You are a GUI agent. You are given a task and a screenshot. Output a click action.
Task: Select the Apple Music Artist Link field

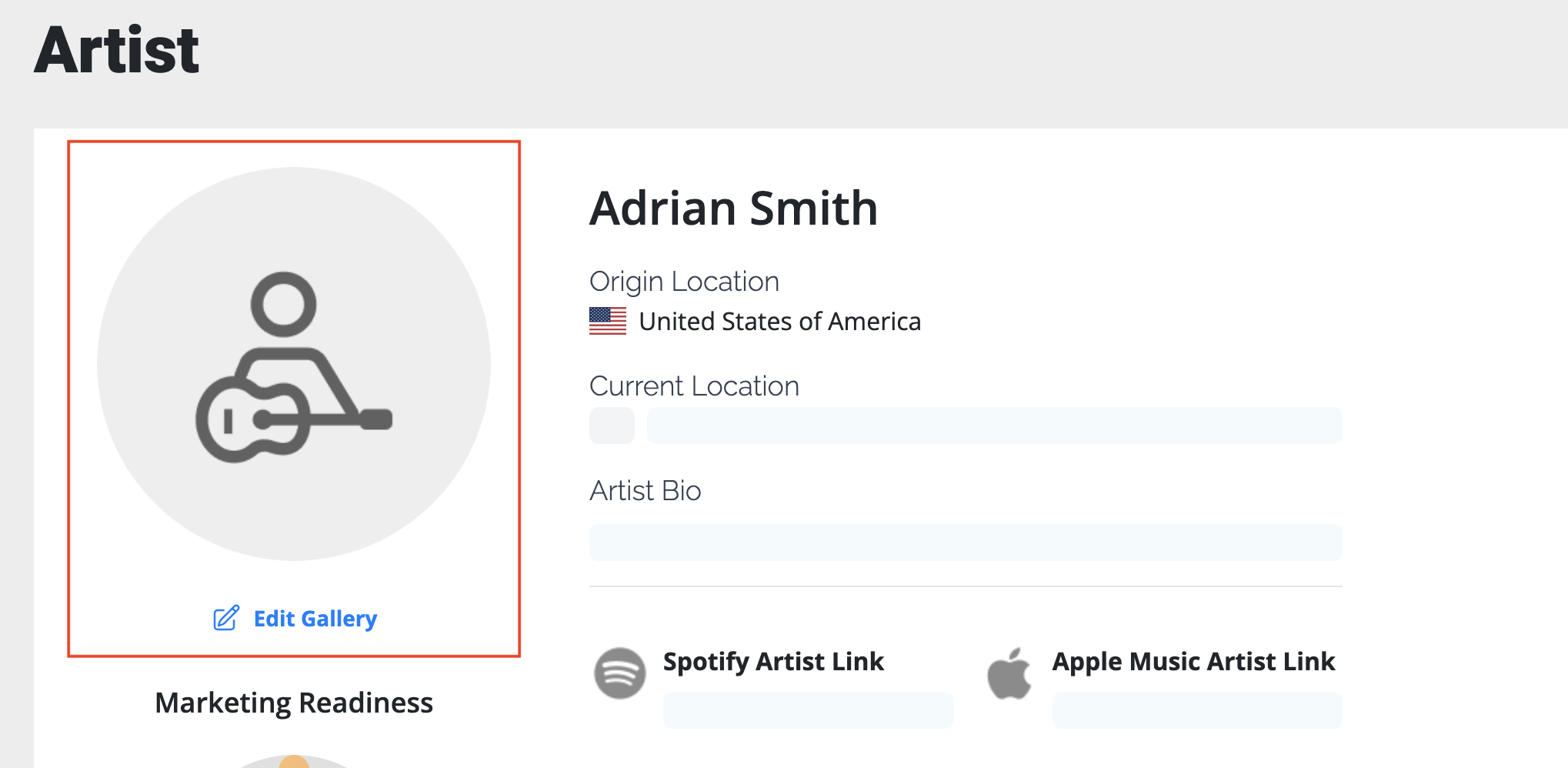1197,710
